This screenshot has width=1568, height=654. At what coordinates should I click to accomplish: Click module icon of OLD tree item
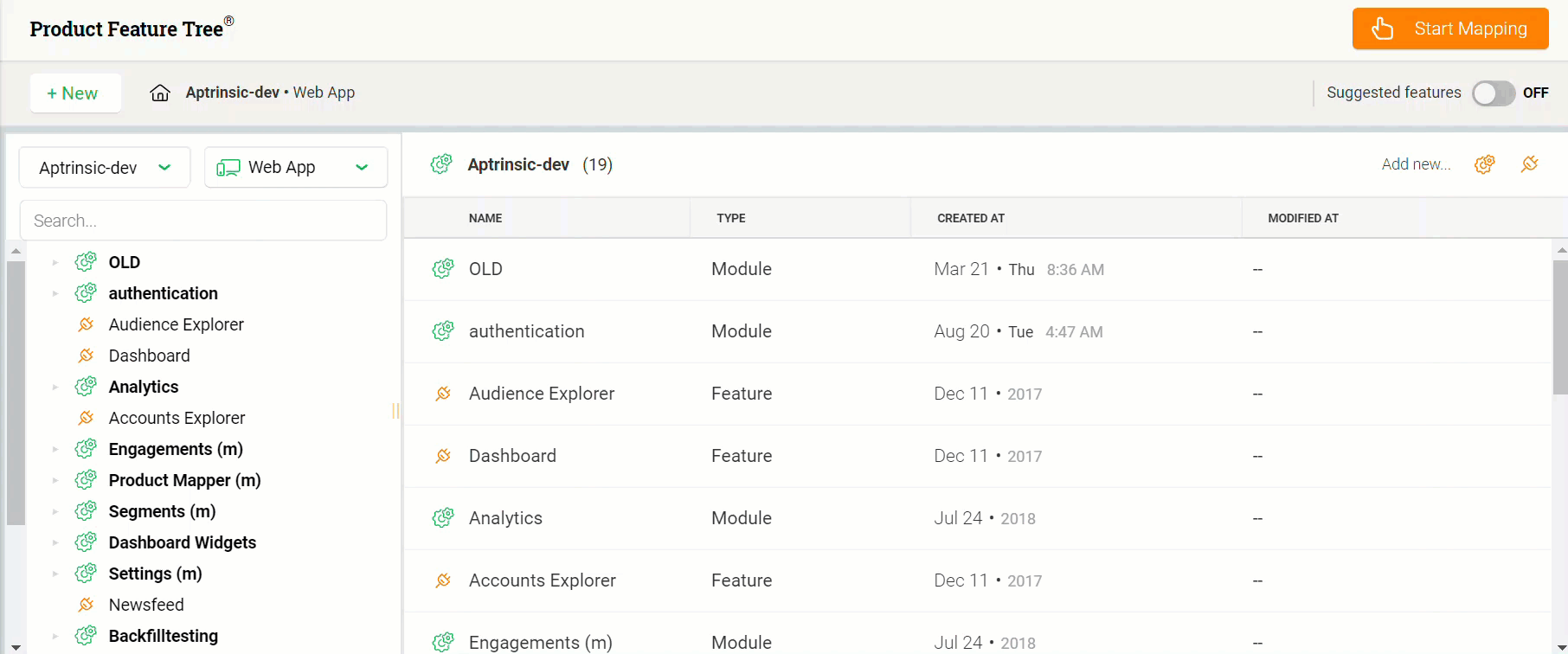point(86,261)
